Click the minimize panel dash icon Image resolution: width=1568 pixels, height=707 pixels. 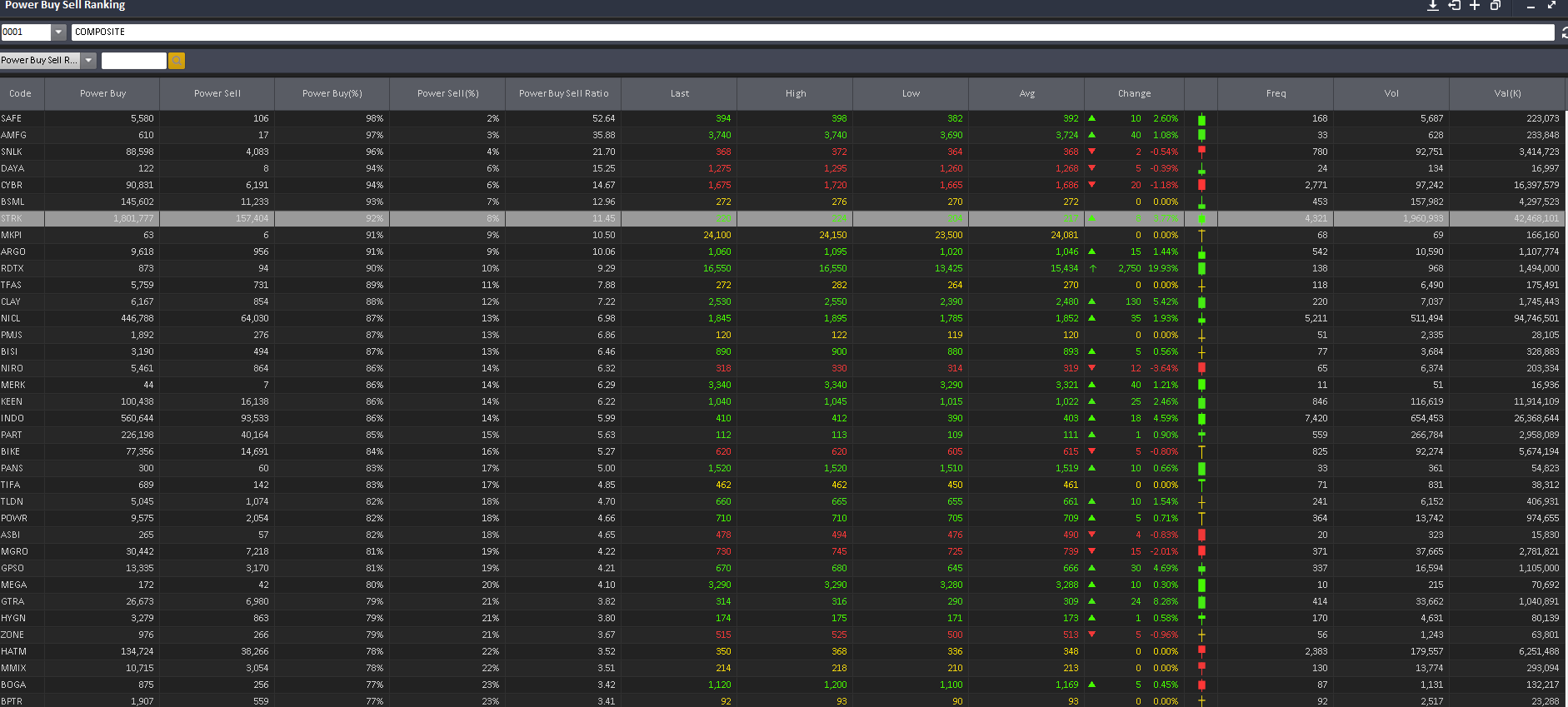[x=1531, y=7]
